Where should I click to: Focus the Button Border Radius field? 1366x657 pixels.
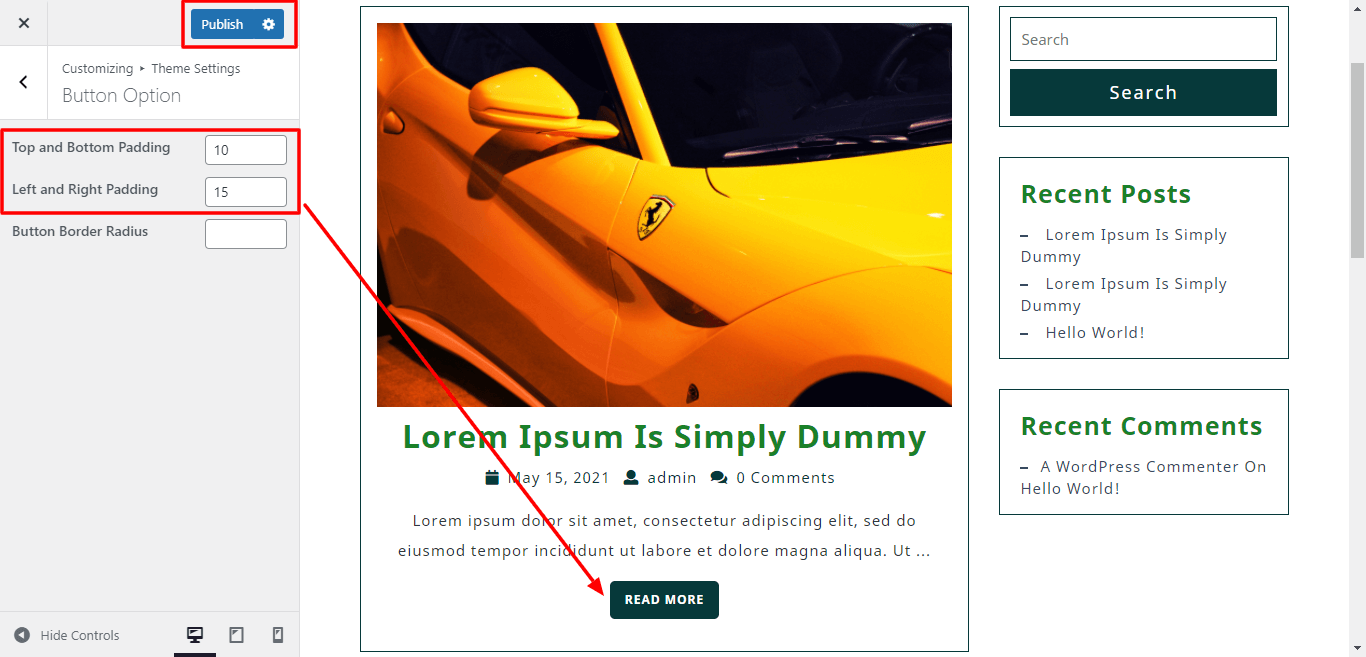[x=246, y=234]
